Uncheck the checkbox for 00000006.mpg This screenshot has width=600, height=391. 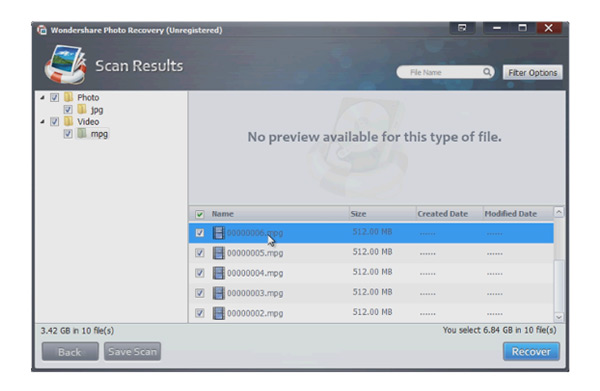click(200, 233)
